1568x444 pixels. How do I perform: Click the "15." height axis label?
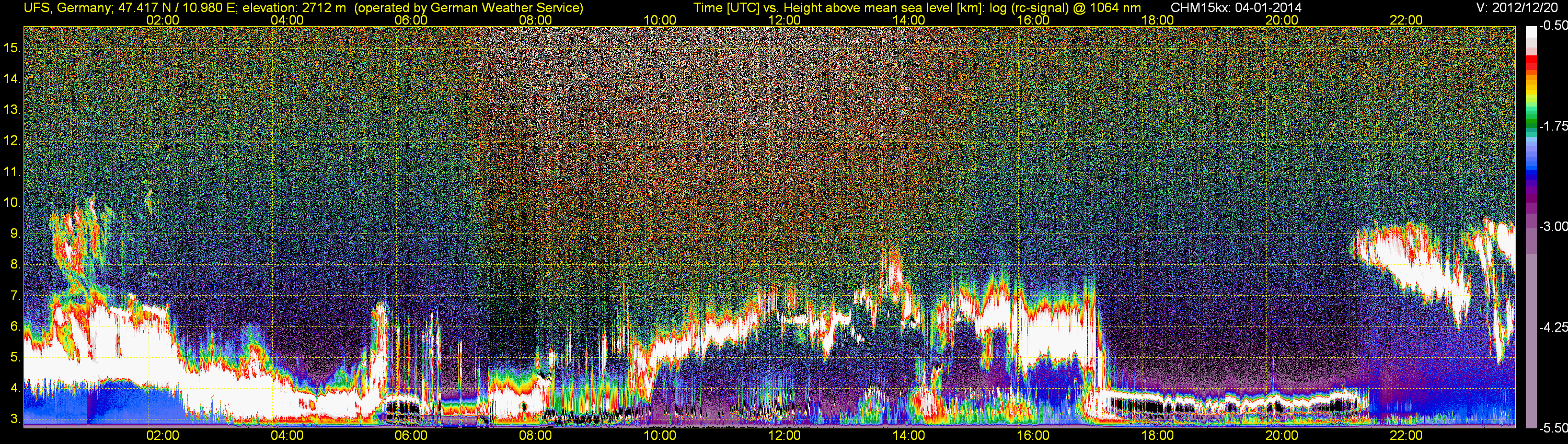coord(12,48)
